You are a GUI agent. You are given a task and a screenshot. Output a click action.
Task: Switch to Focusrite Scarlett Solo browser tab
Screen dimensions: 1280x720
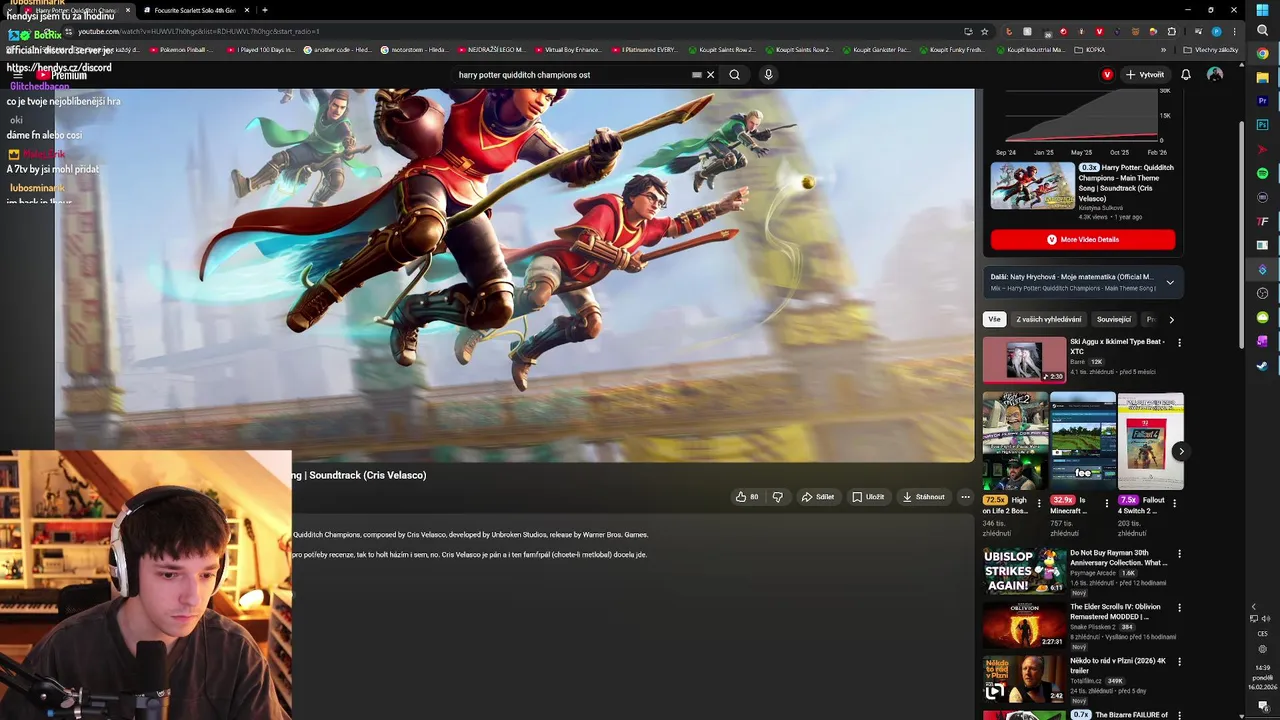(195, 10)
